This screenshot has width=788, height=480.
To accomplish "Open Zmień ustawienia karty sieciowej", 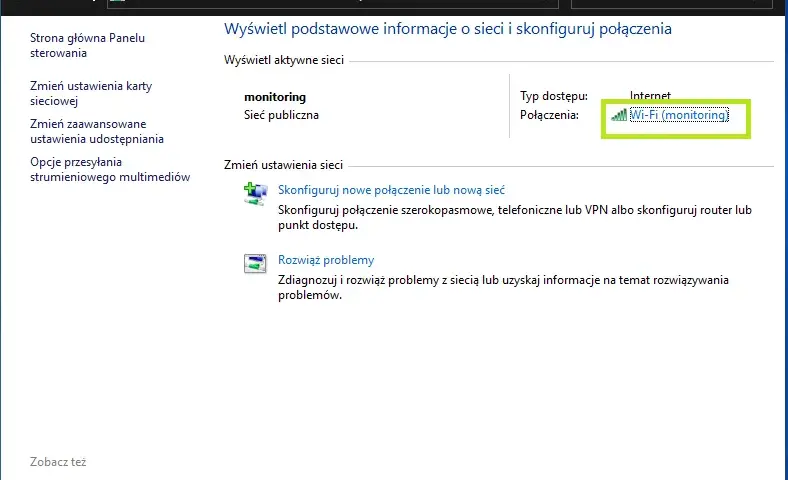I will point(91,93).
